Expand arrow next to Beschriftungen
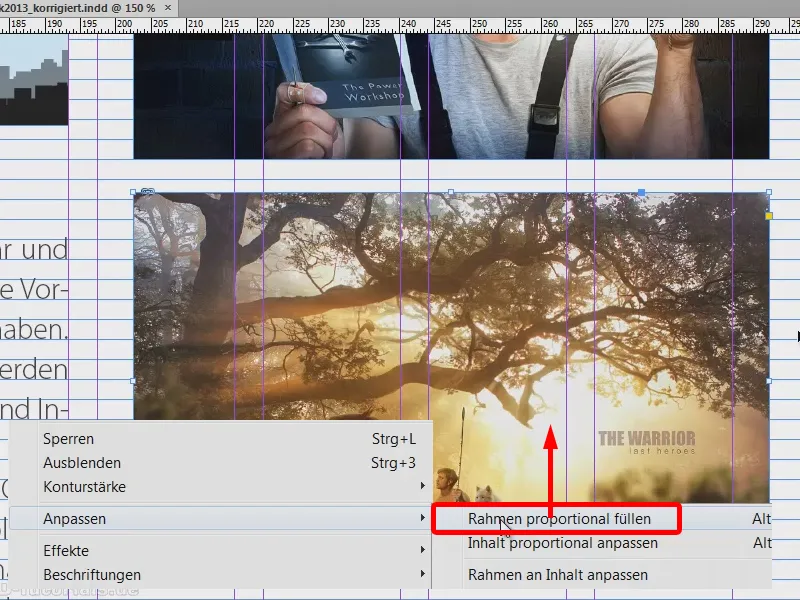 pos(422,573)
